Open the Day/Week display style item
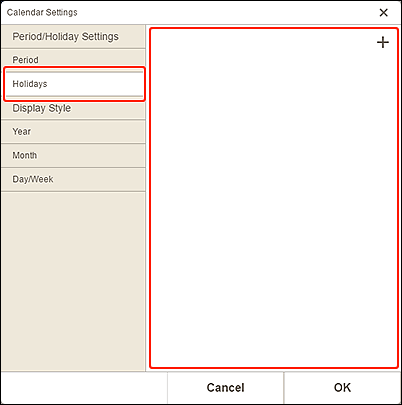The image size is (402, 405). (x=73, y=179)
